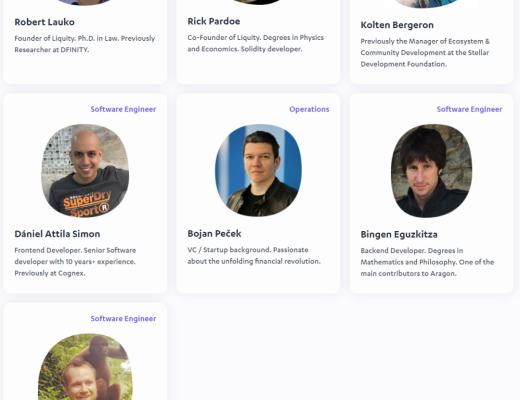Click the photo of man with monkey
Viewport: 520px width, 400px height.
(x=85, y=367)
